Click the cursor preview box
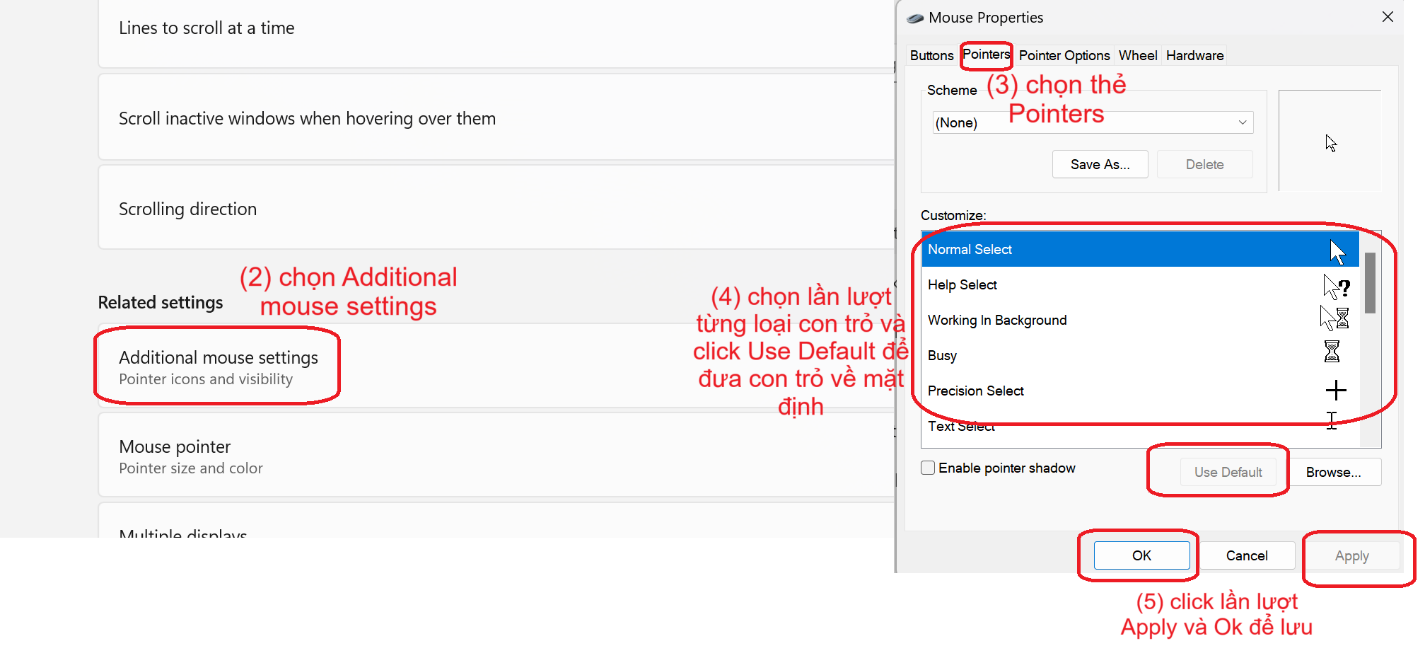Screen dimensions: 1425x658 pos(1330,142)
